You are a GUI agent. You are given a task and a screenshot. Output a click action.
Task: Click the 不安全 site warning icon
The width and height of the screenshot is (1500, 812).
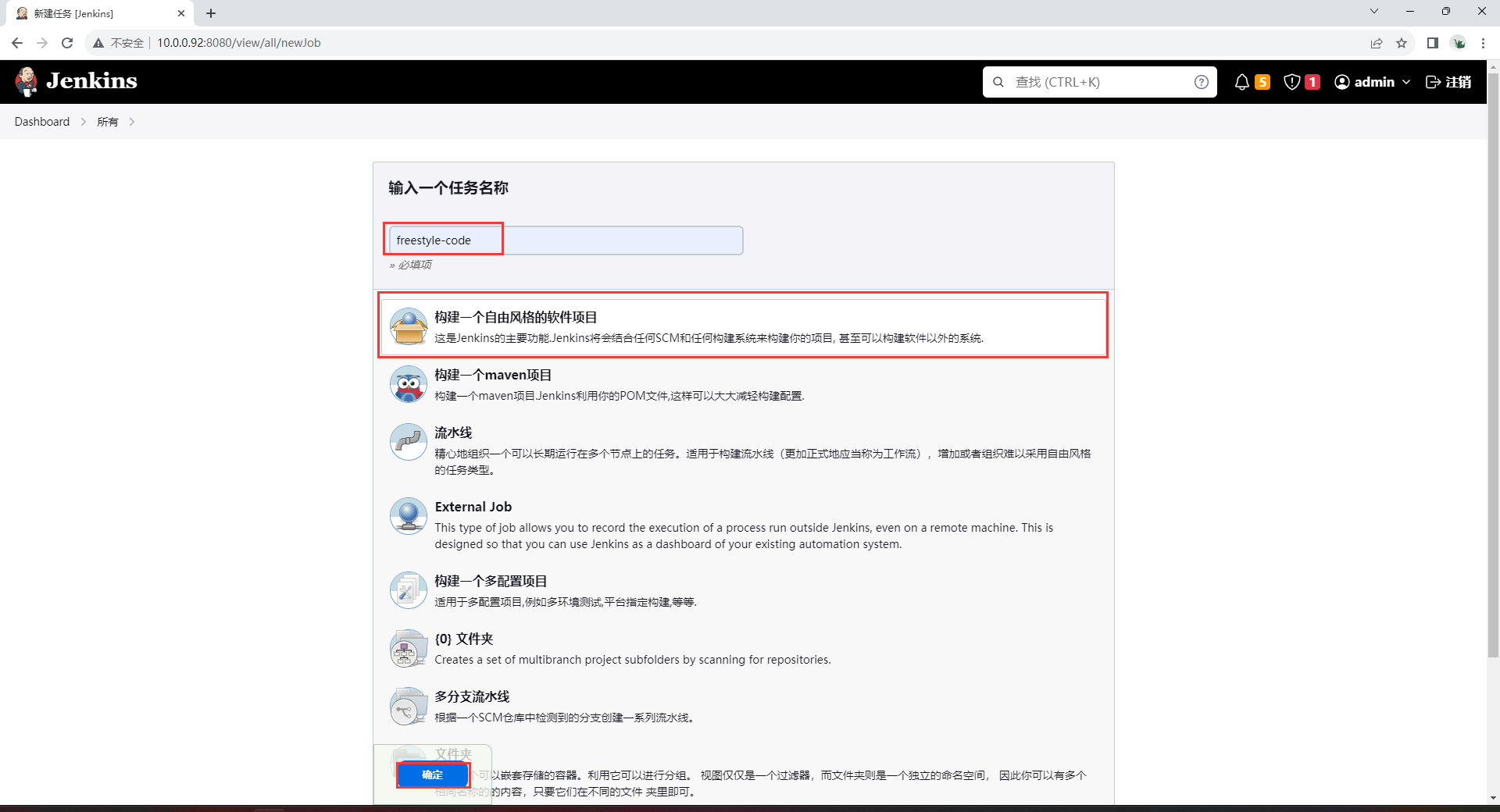pyautogui.click(x=98, y=43)
